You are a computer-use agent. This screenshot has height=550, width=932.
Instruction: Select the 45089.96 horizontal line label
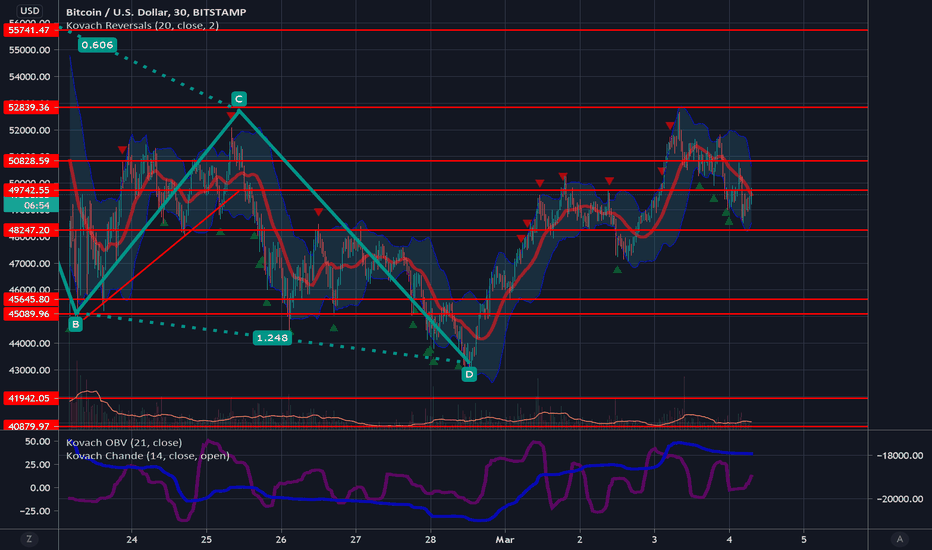click(x=29, y=314)
